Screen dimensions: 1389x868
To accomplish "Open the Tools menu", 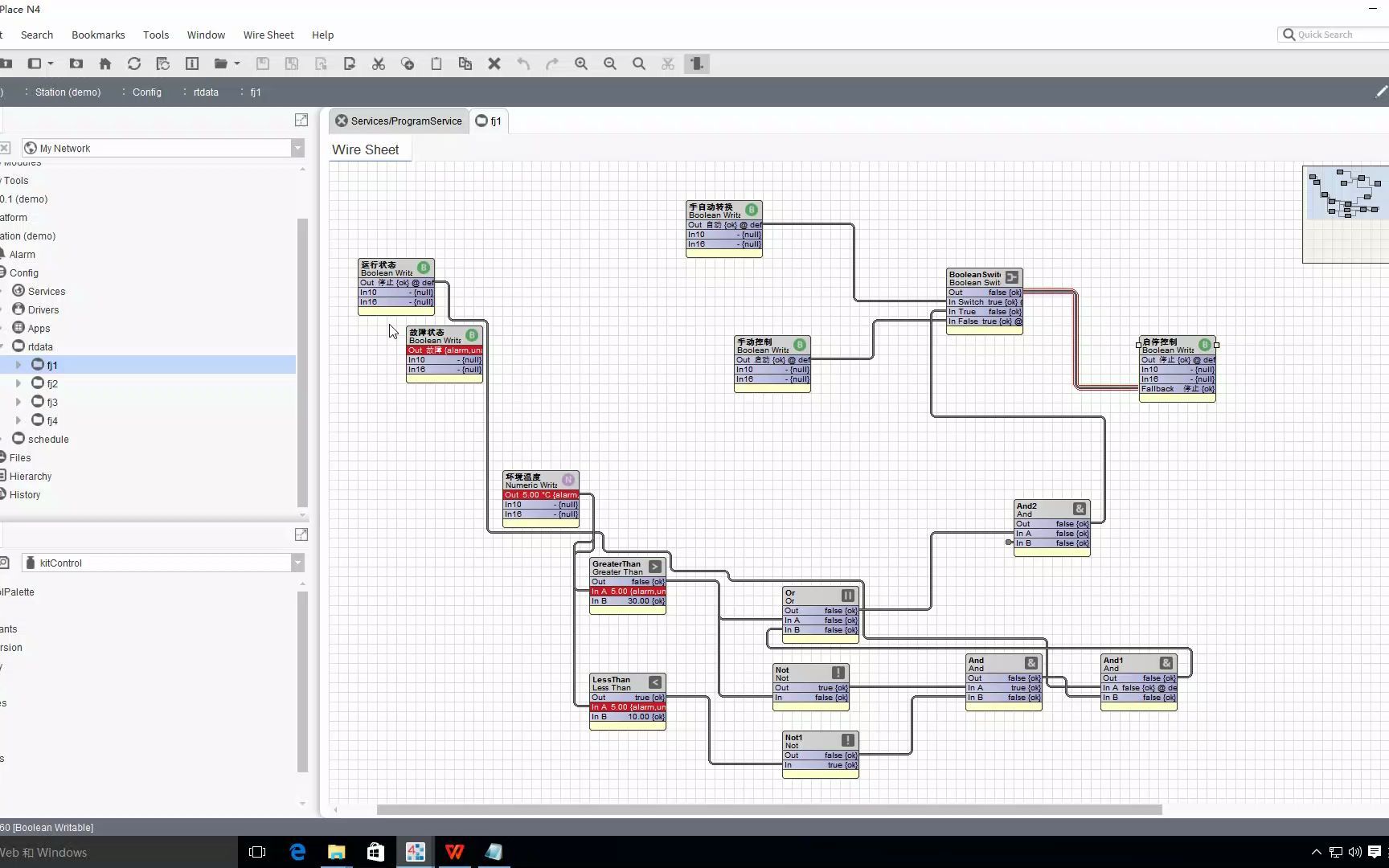I will tap(156, 35).
